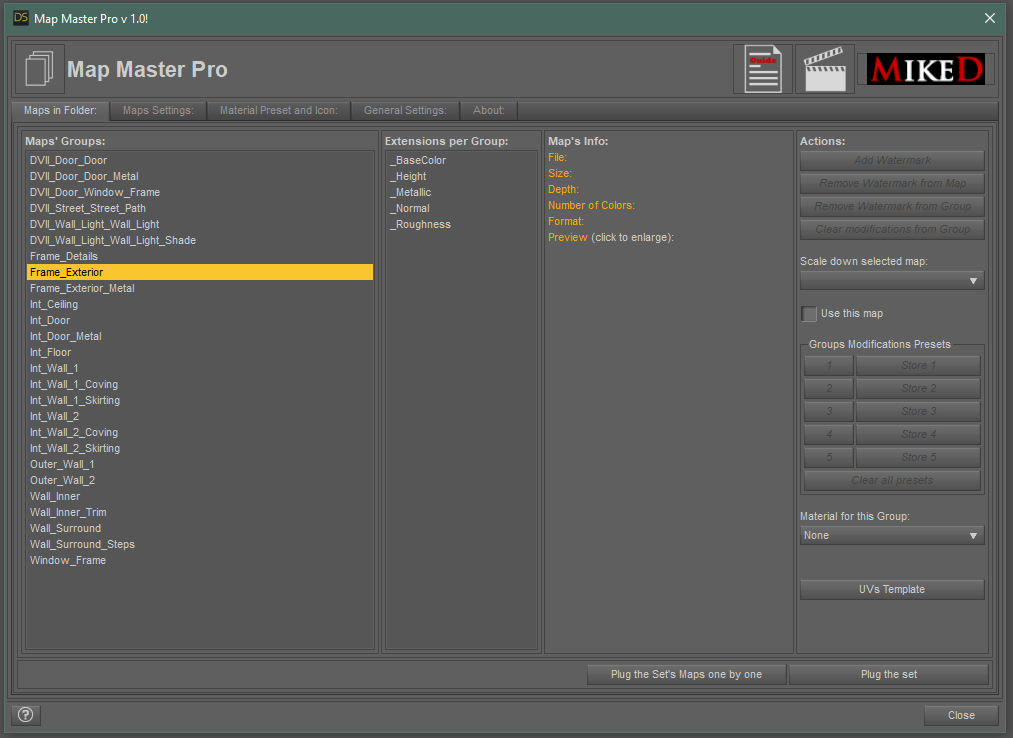The height and width of the screenshot is (738, 1013).
Task: Select the Wall_Surround group
Action: click(x=200, y=529)
